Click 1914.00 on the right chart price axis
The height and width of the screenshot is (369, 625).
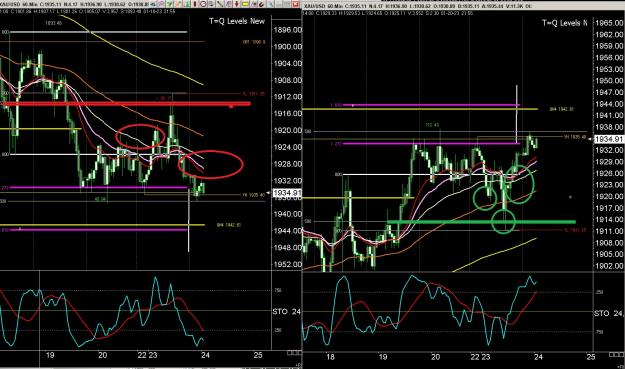(x=609, y=220)
